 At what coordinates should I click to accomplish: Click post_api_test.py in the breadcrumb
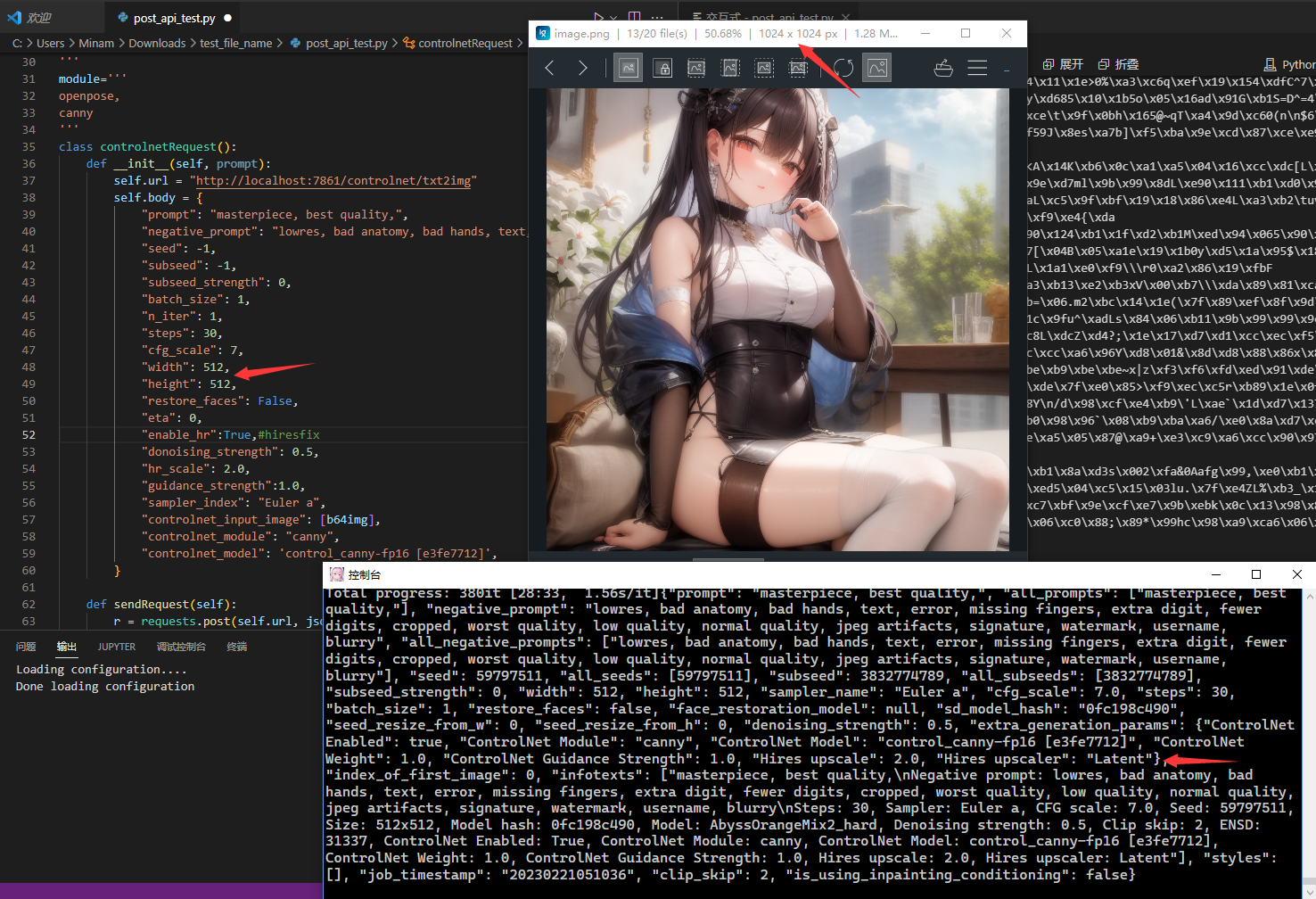346,43
